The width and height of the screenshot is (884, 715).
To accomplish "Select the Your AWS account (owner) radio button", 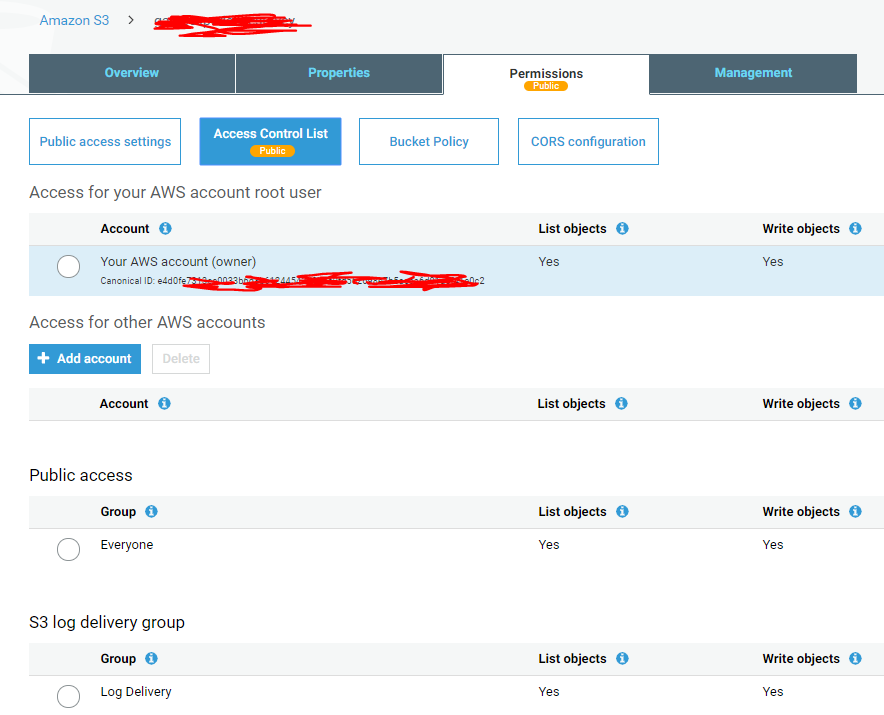I will point(68,267).
